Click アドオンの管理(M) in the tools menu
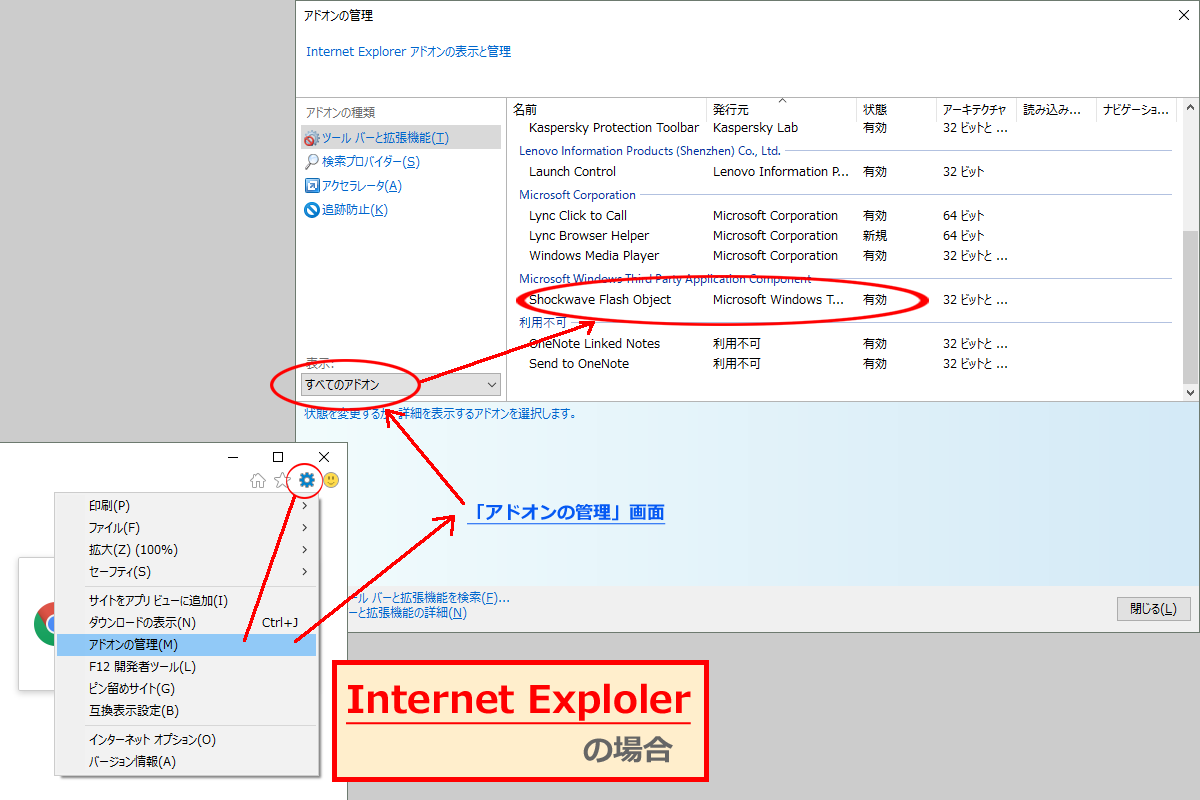The image size is (1200, 800). (186, 645)
